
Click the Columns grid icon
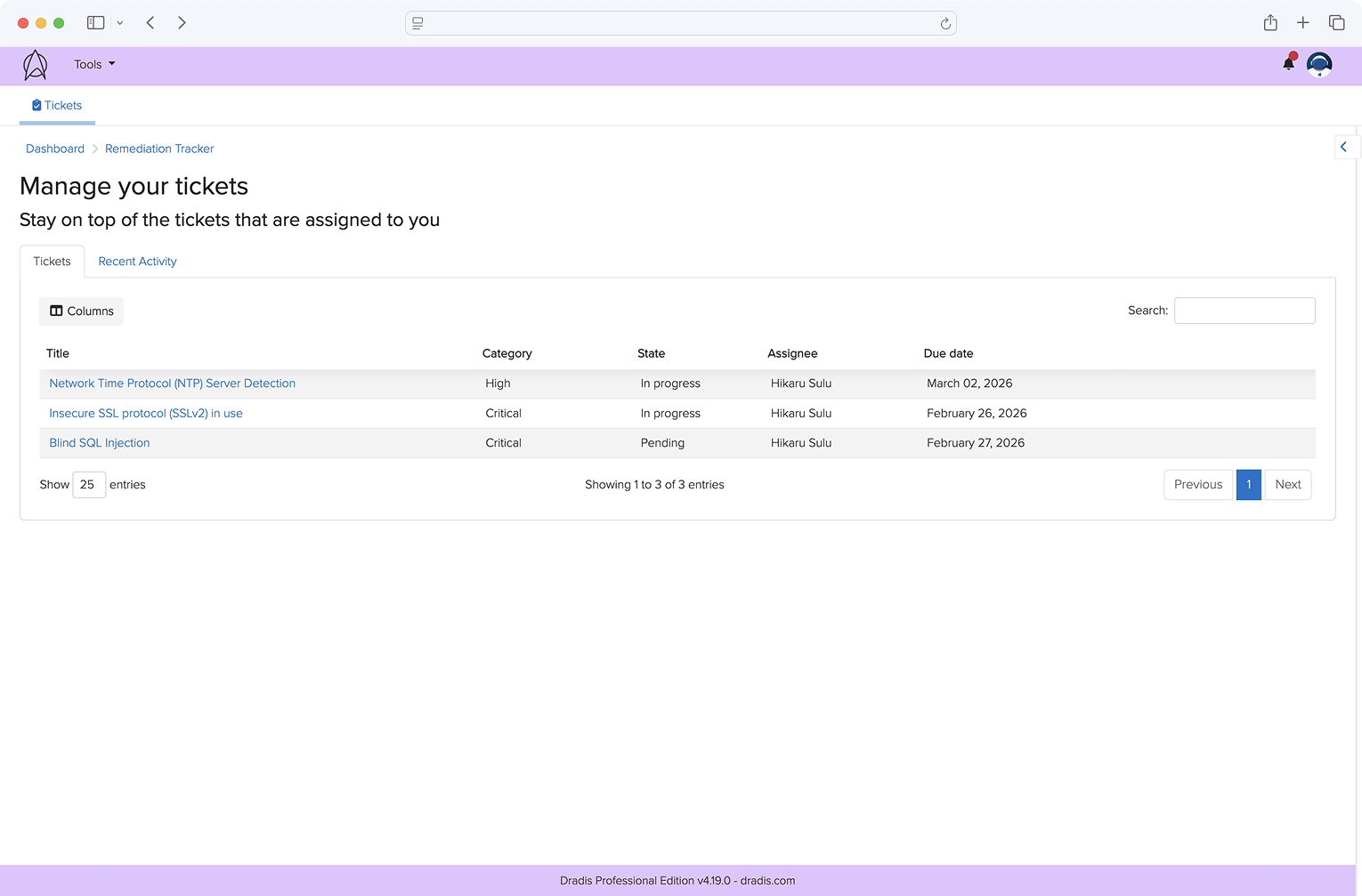[x=57, y=311]
